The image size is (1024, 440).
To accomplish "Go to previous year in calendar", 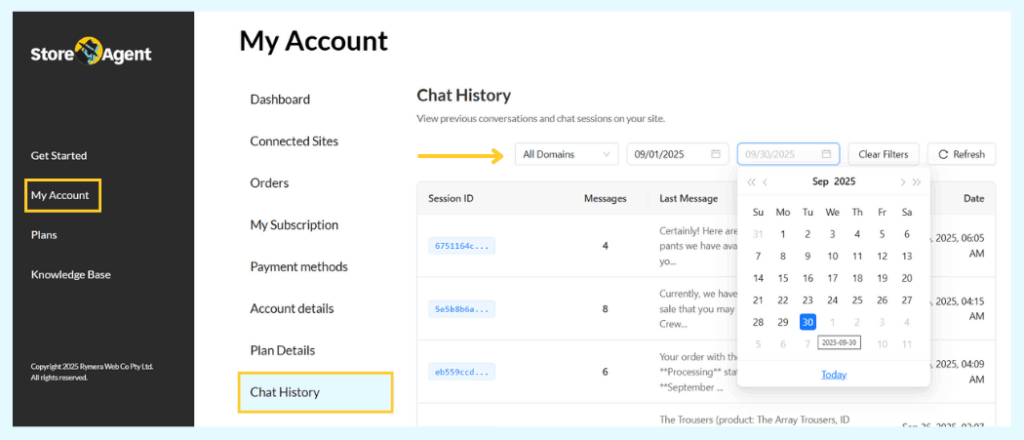I will click(751, 182).
